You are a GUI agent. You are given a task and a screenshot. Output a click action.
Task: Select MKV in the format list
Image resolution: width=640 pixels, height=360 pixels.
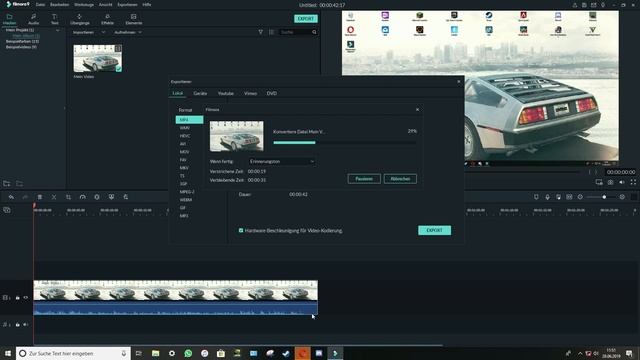pyautogui.click(x=184, y=168)
